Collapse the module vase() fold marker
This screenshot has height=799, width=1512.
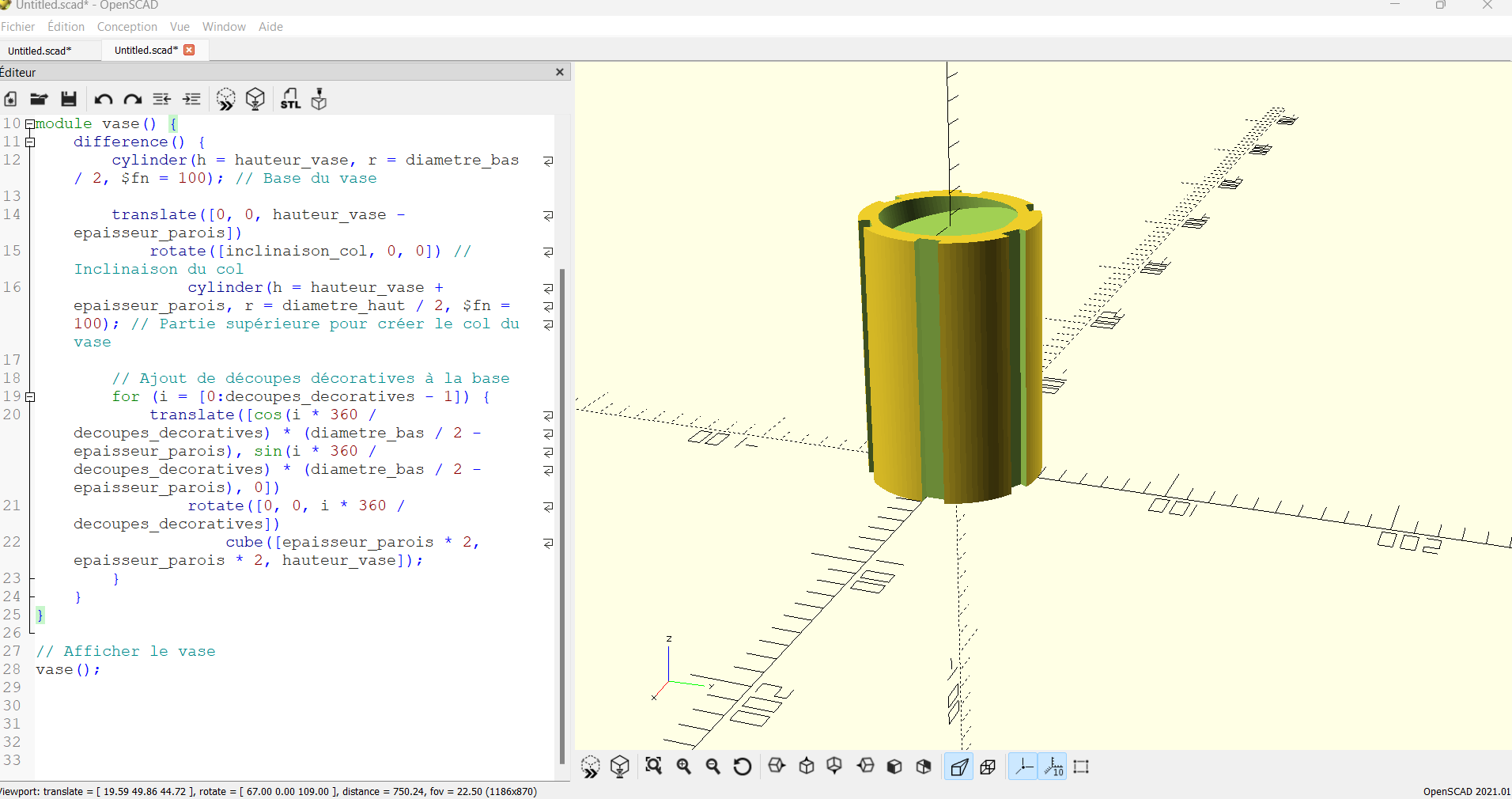[x=30, y=124]
